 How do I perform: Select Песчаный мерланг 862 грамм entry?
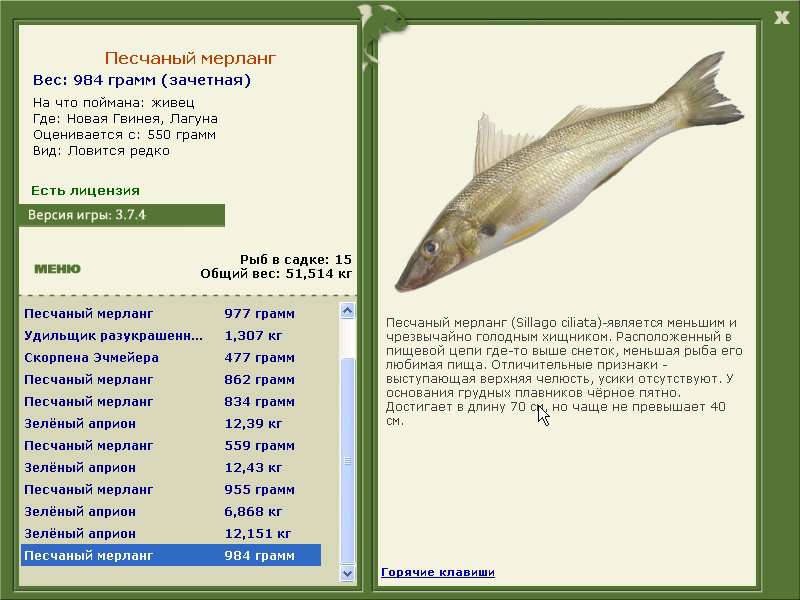pyautogui.click(x=171, y=380)
